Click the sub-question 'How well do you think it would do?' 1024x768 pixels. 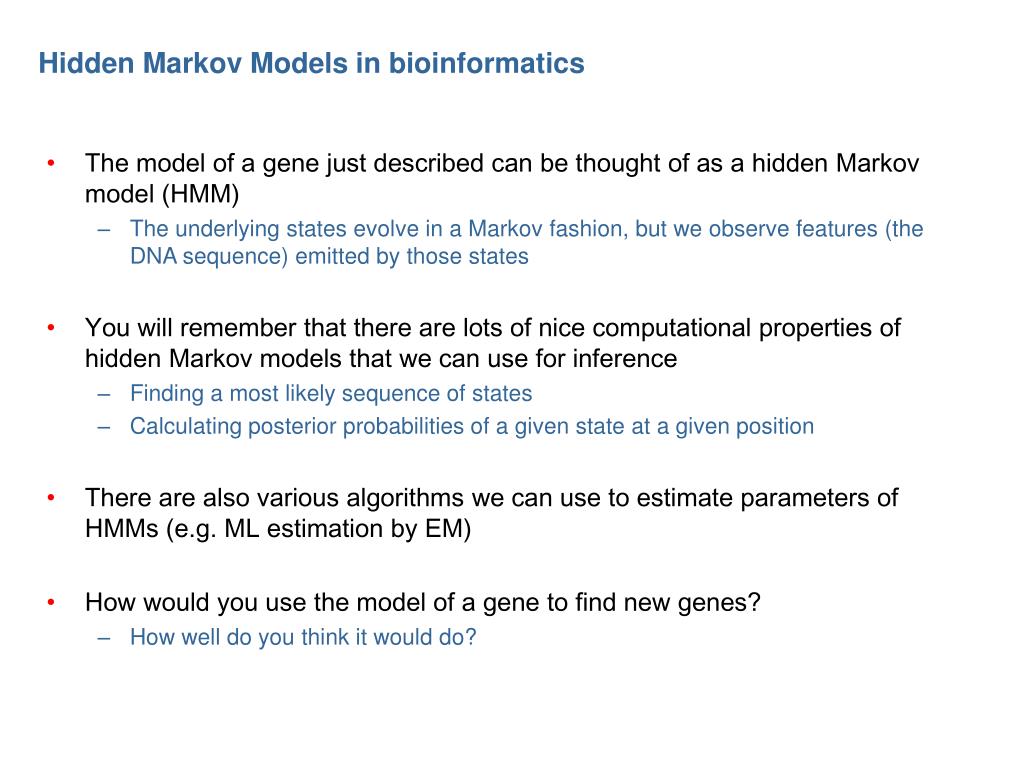coord(303,637)
